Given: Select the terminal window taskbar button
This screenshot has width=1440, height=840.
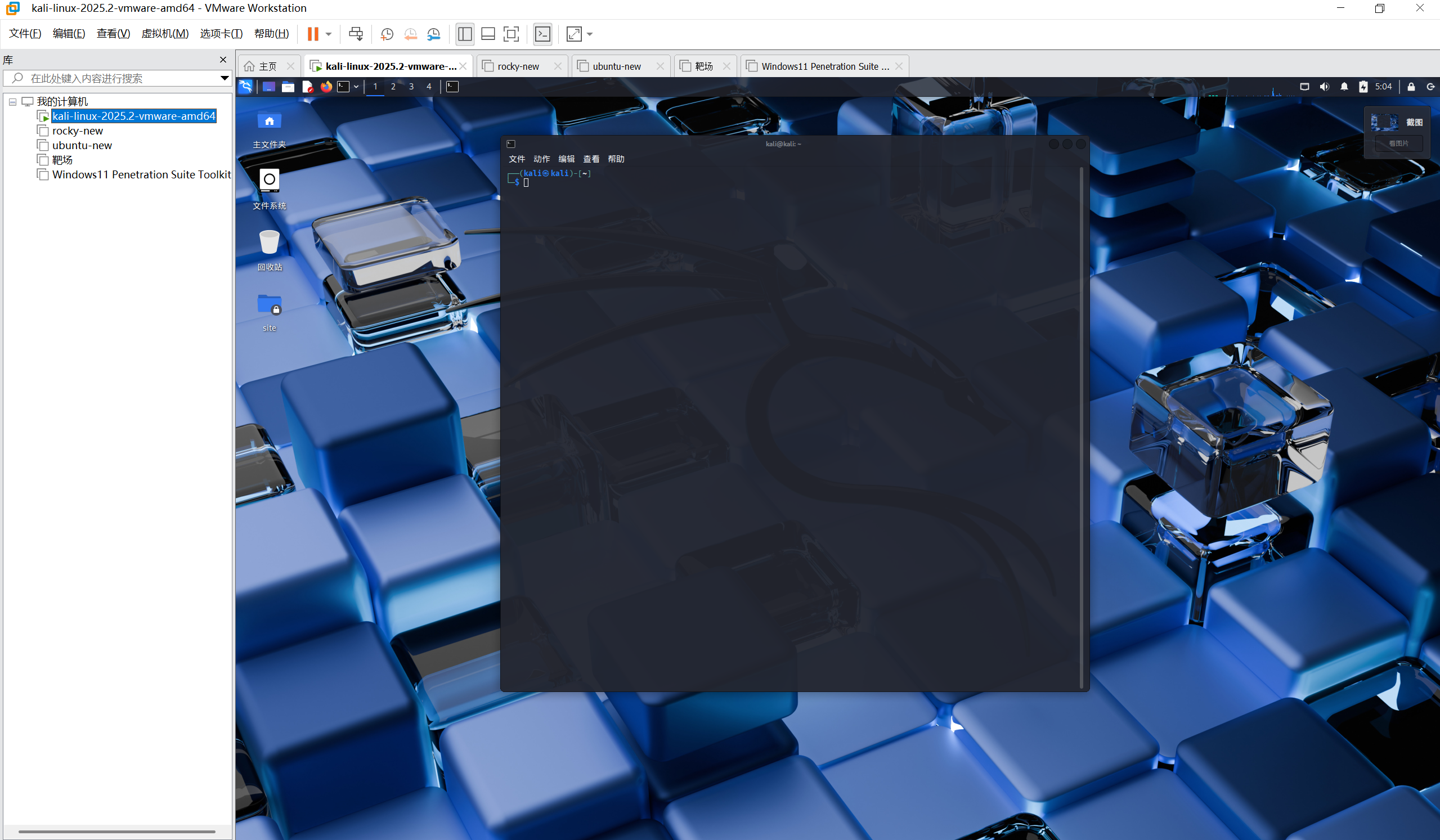Looking at the screenshot, I should point(452,87).
